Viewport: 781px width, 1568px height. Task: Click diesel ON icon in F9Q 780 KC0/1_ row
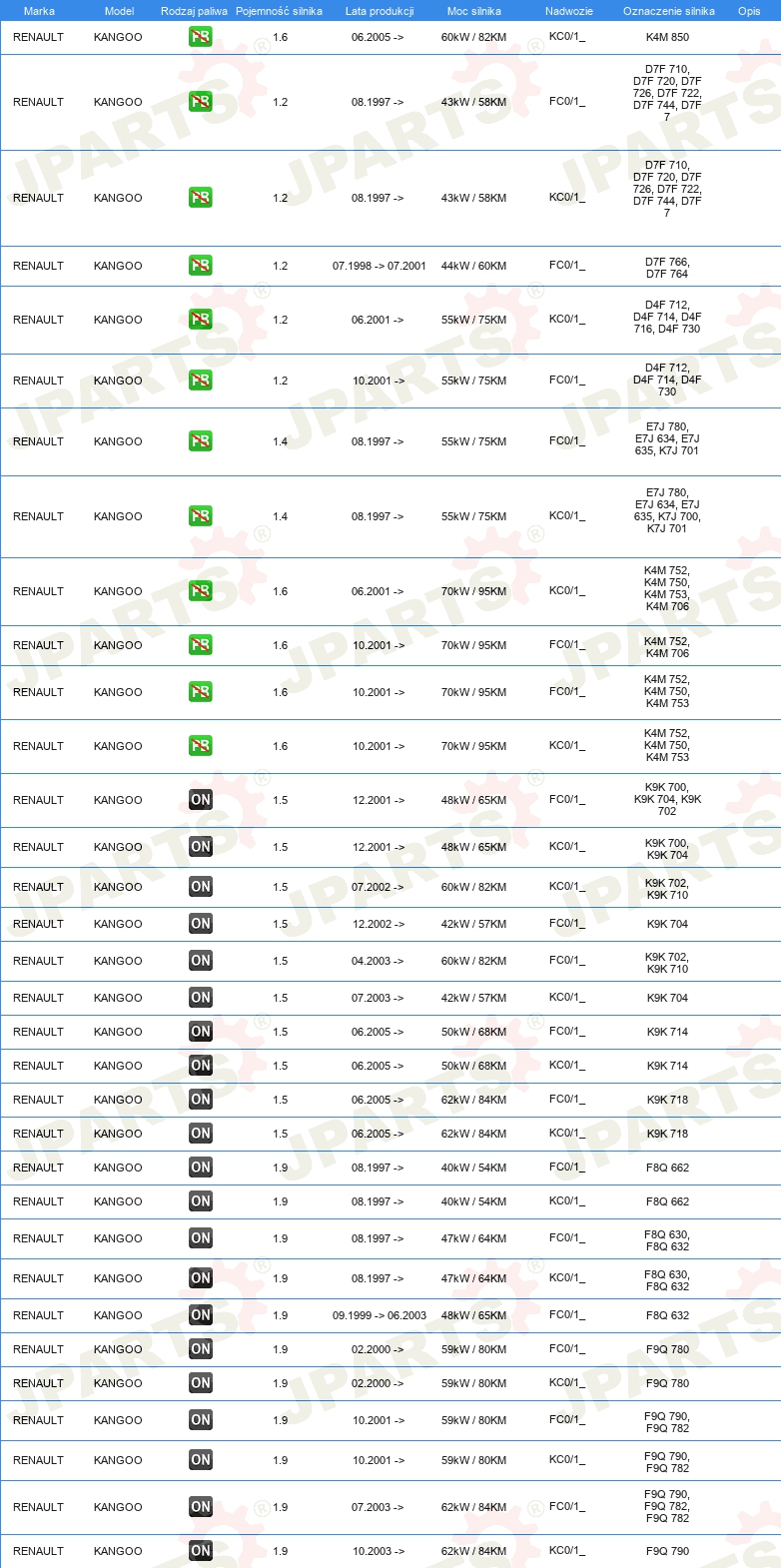pos(201,1383)
